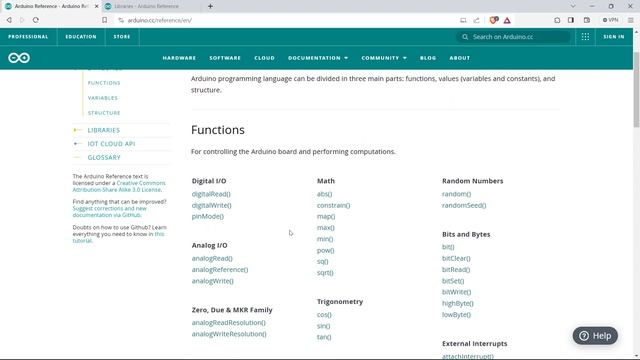This screenshot has width=640, height=360.
Task: Open the randomSeed() reference link
Action: [x=464, y=205]
